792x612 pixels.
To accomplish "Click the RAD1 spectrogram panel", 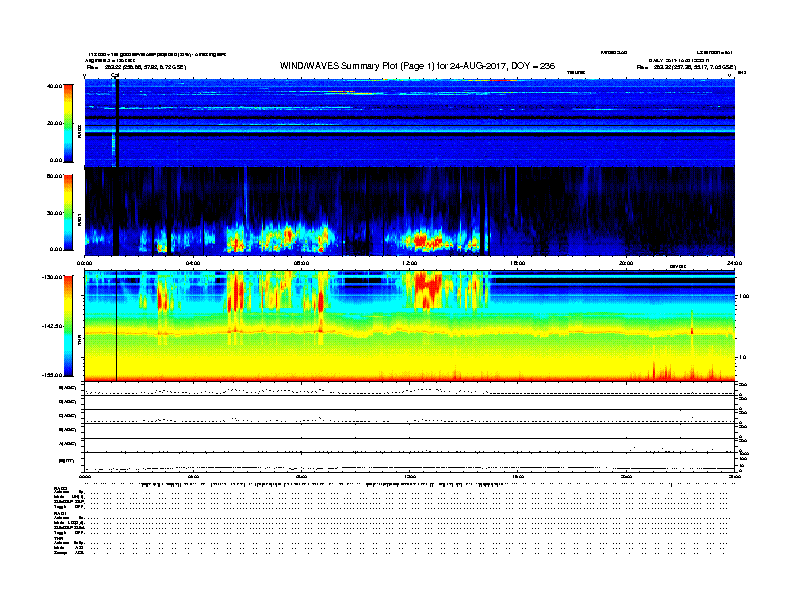I will click(410, 212).
